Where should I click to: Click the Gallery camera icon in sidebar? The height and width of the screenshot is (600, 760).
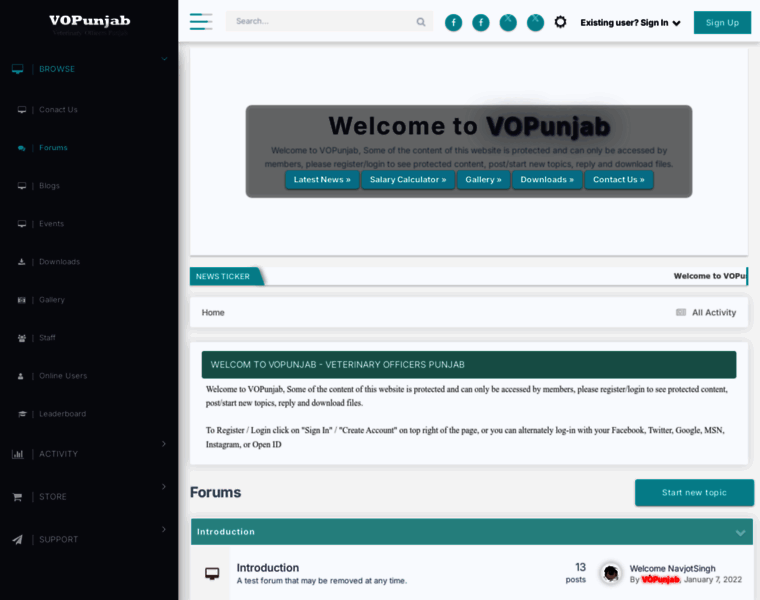point(21,300)
